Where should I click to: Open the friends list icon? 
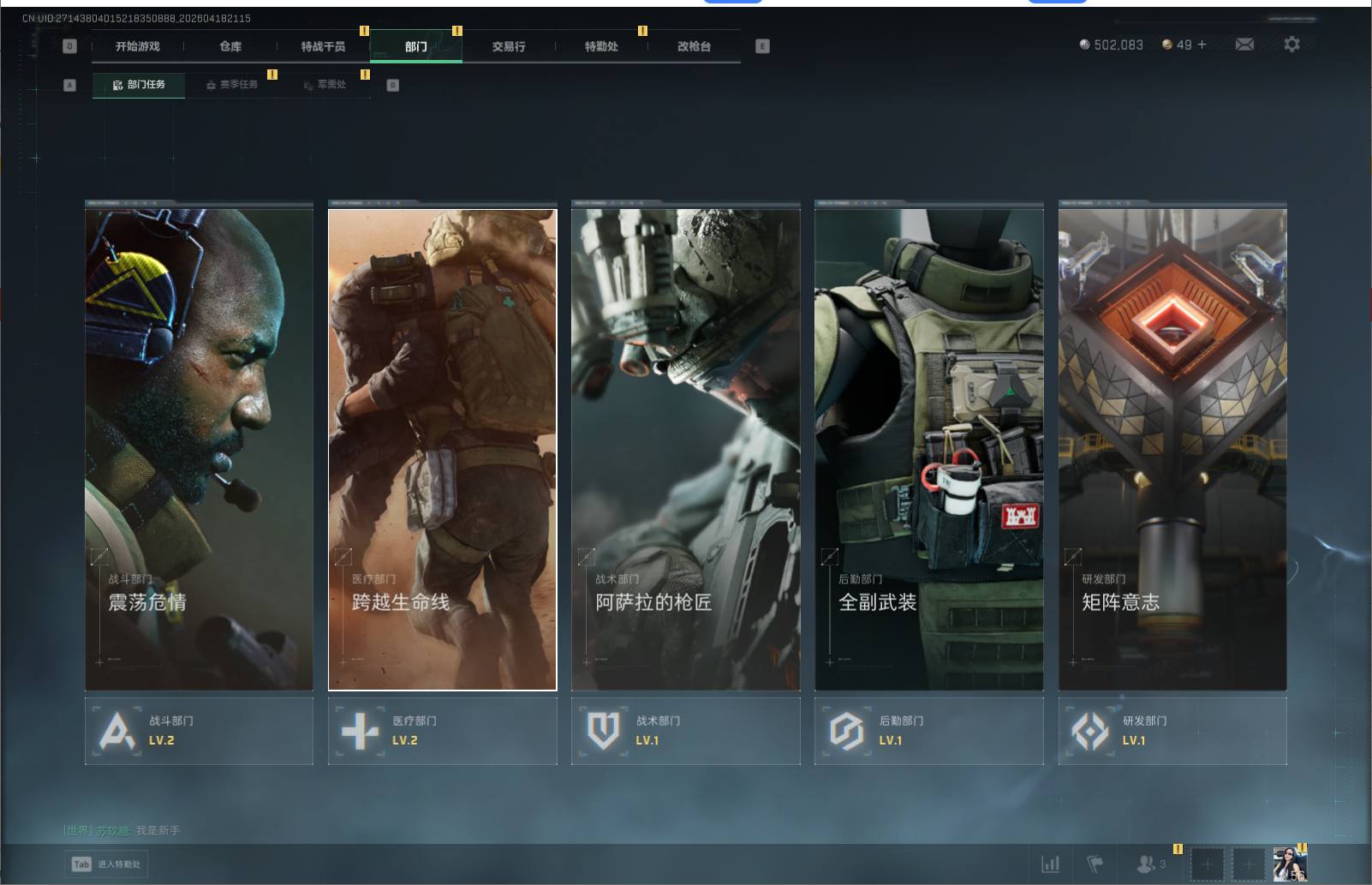click(x=1146, y=864)
